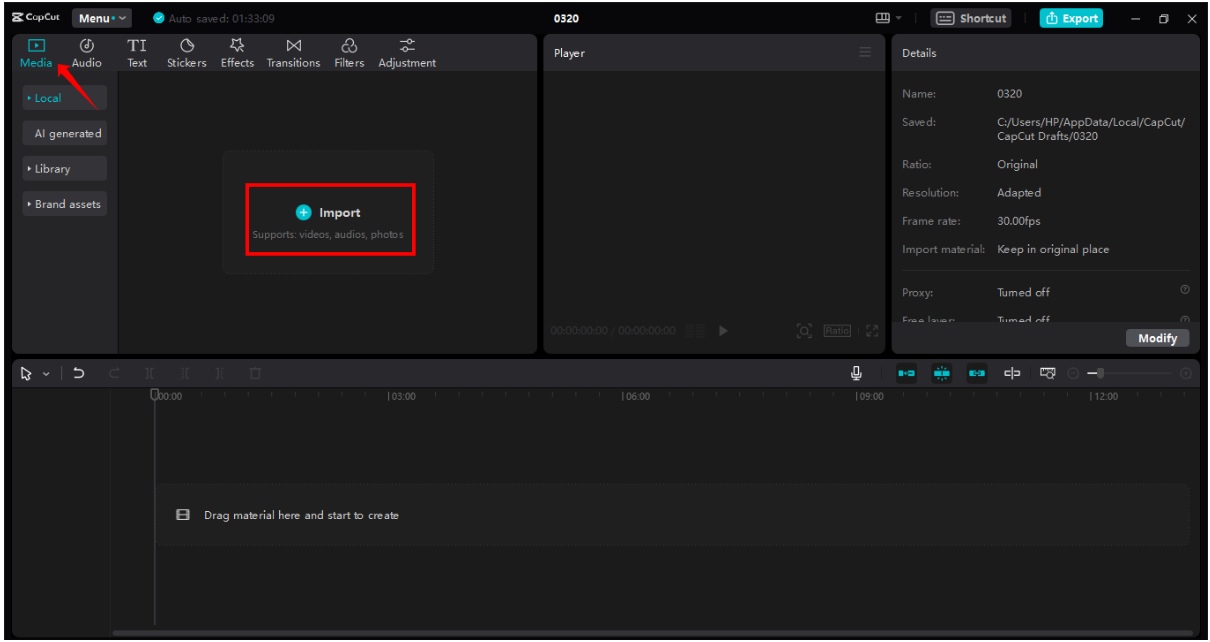
Task: Open the player Ratio options
Action: (x=837, y=330)
